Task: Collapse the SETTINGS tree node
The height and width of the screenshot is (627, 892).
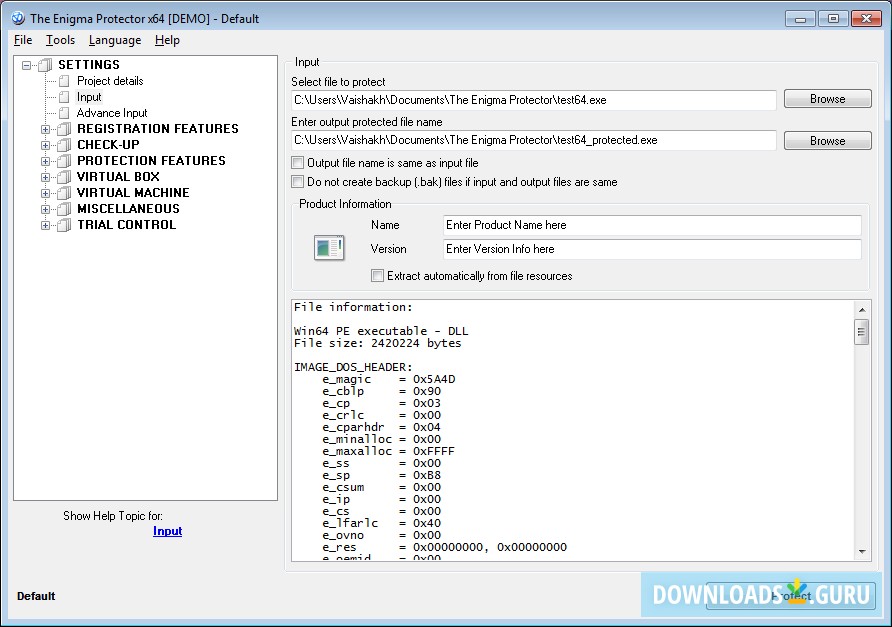Action: click(x=26, y=65)
